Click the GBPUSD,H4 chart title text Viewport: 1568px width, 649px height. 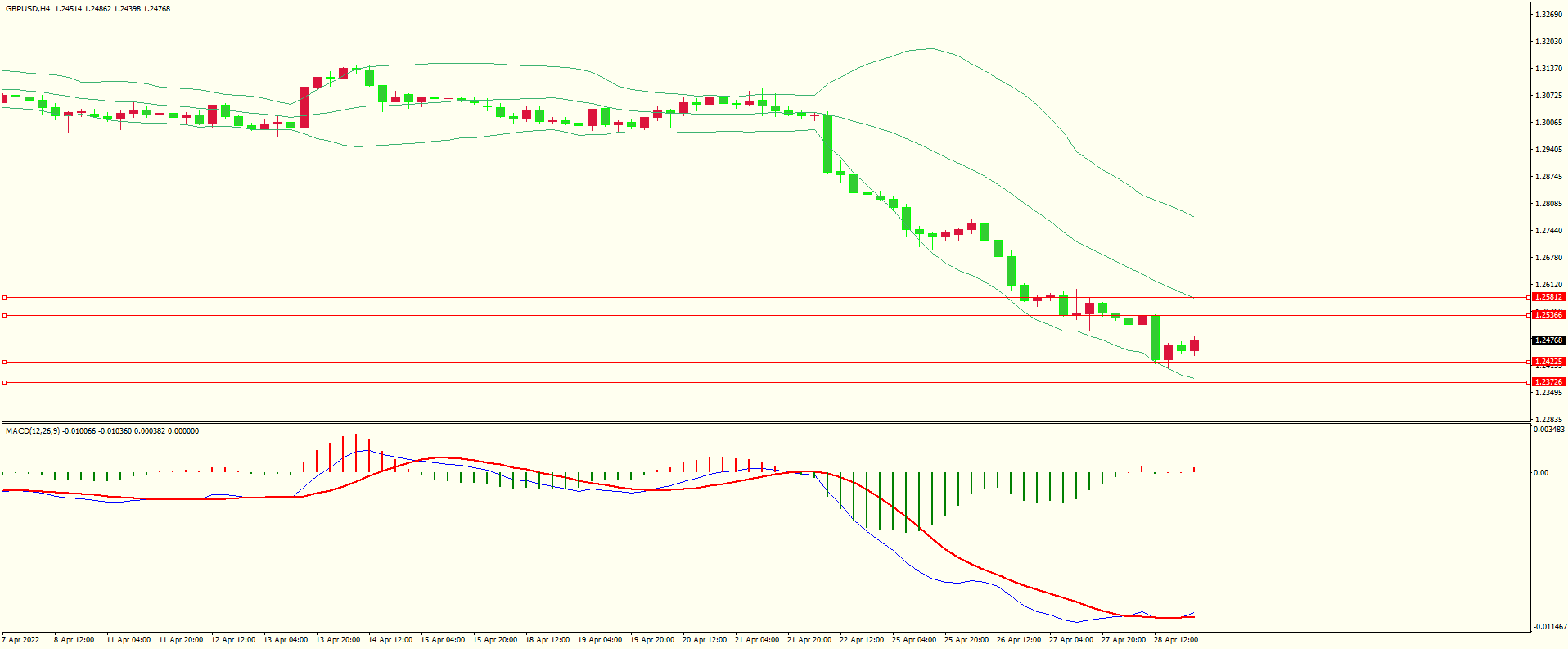click(28, 9)
